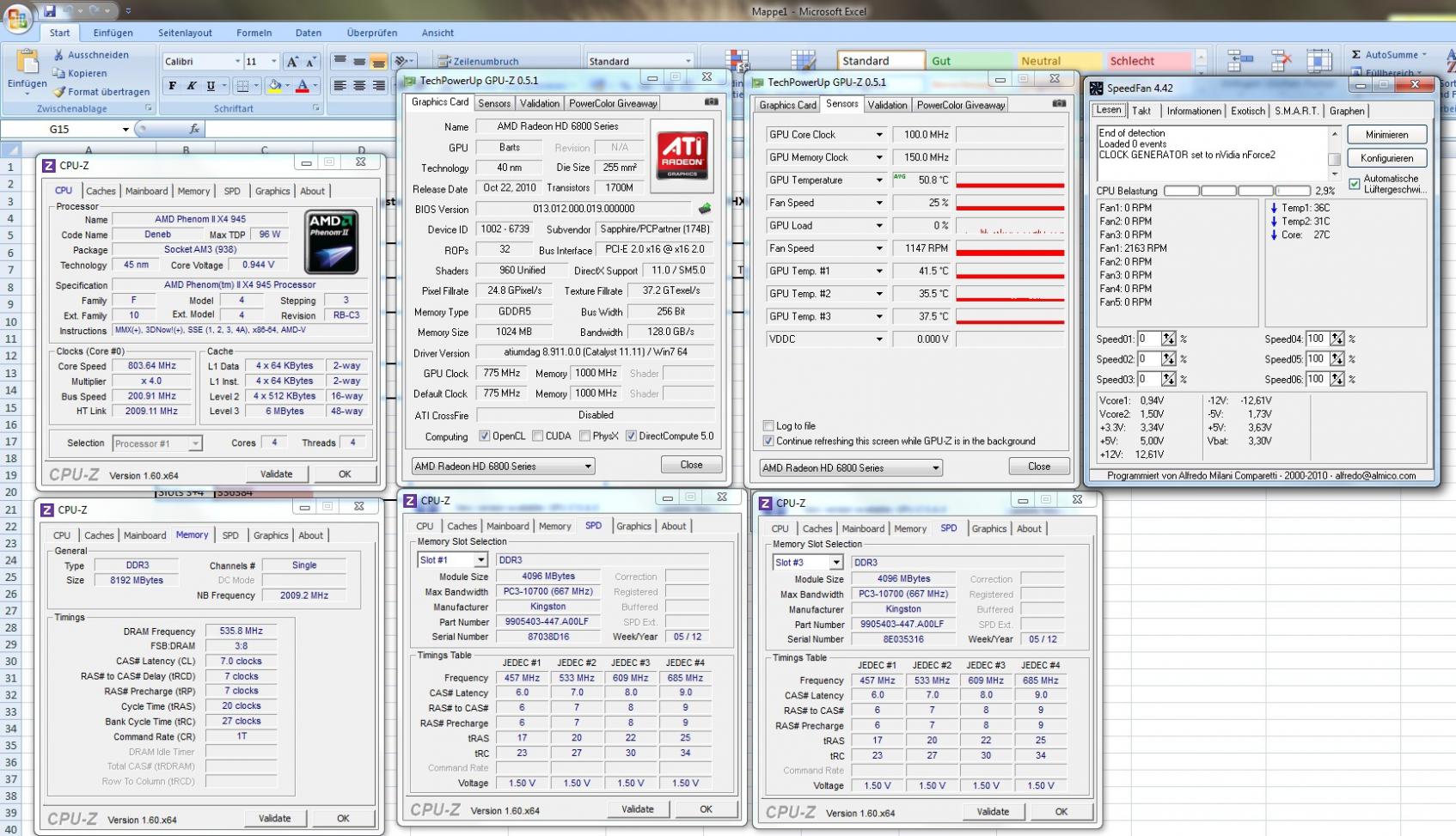The width and height of the screenshot is (1456, 836).
Task: Select the Format übertragen paintbrush icon
Action: click(x=58, y=92)
